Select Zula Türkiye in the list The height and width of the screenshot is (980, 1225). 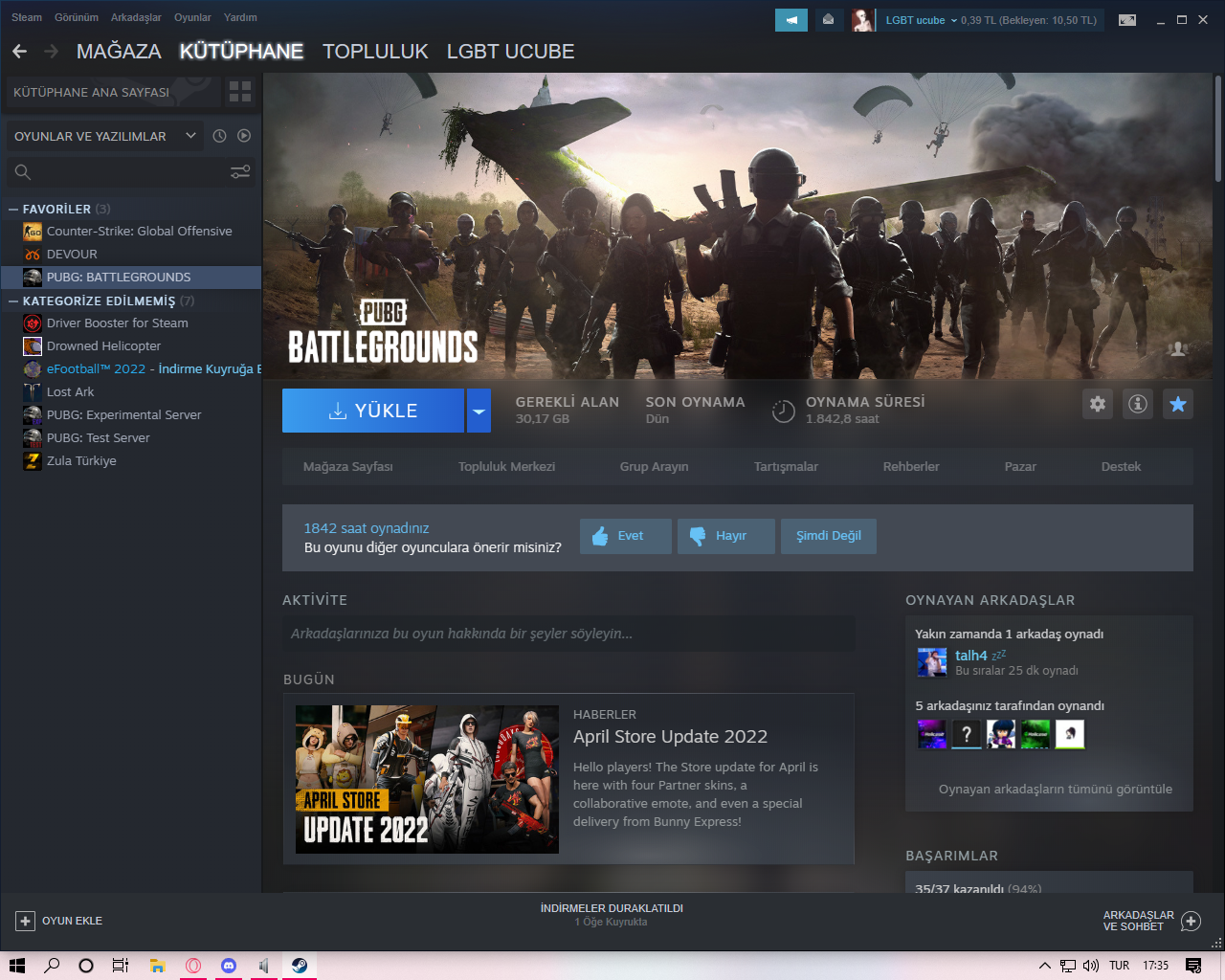pyautogui.click(x=131, y=461)
